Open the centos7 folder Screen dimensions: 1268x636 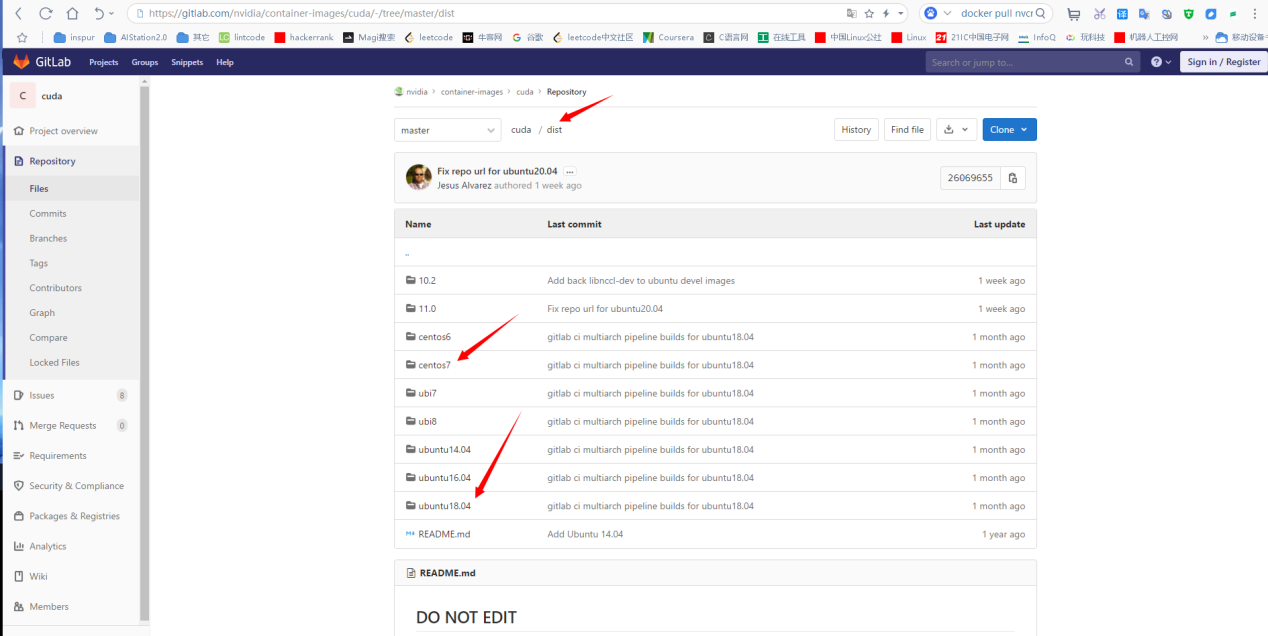[434, 365]
